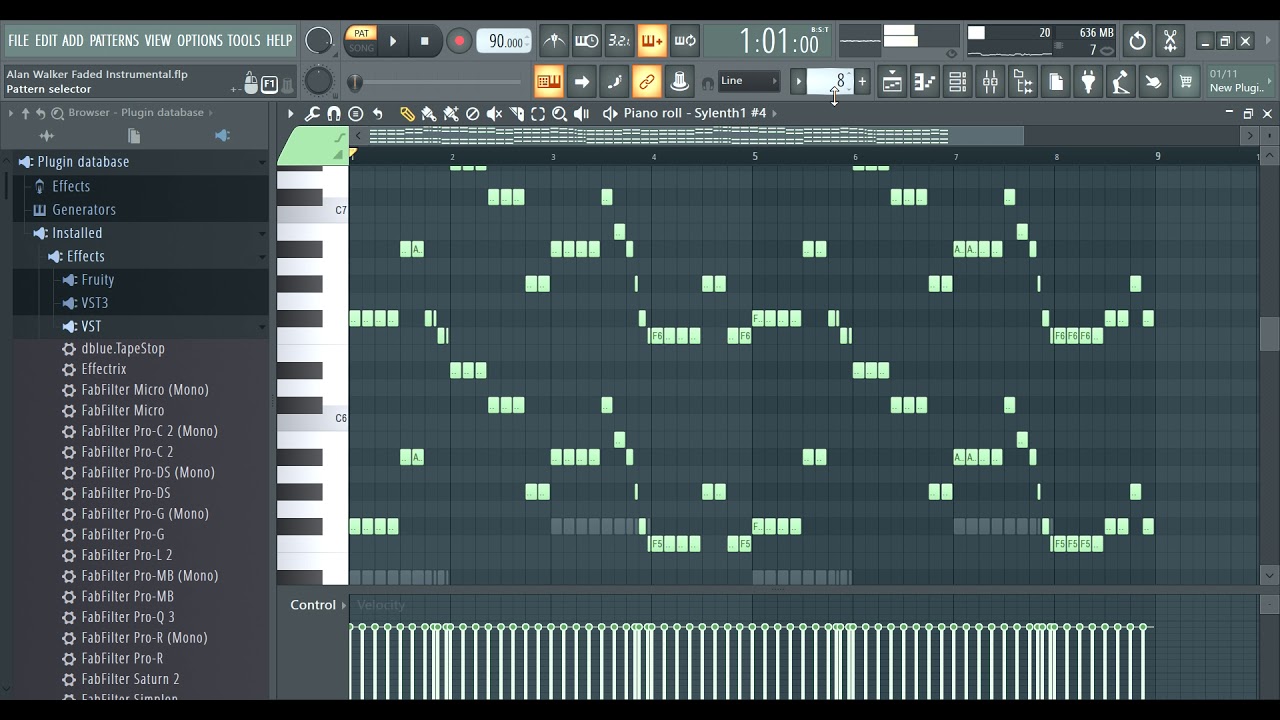Activate the Zoom magnifier tool in piano roll
The image size is (1280, 720).
point(560,113)
